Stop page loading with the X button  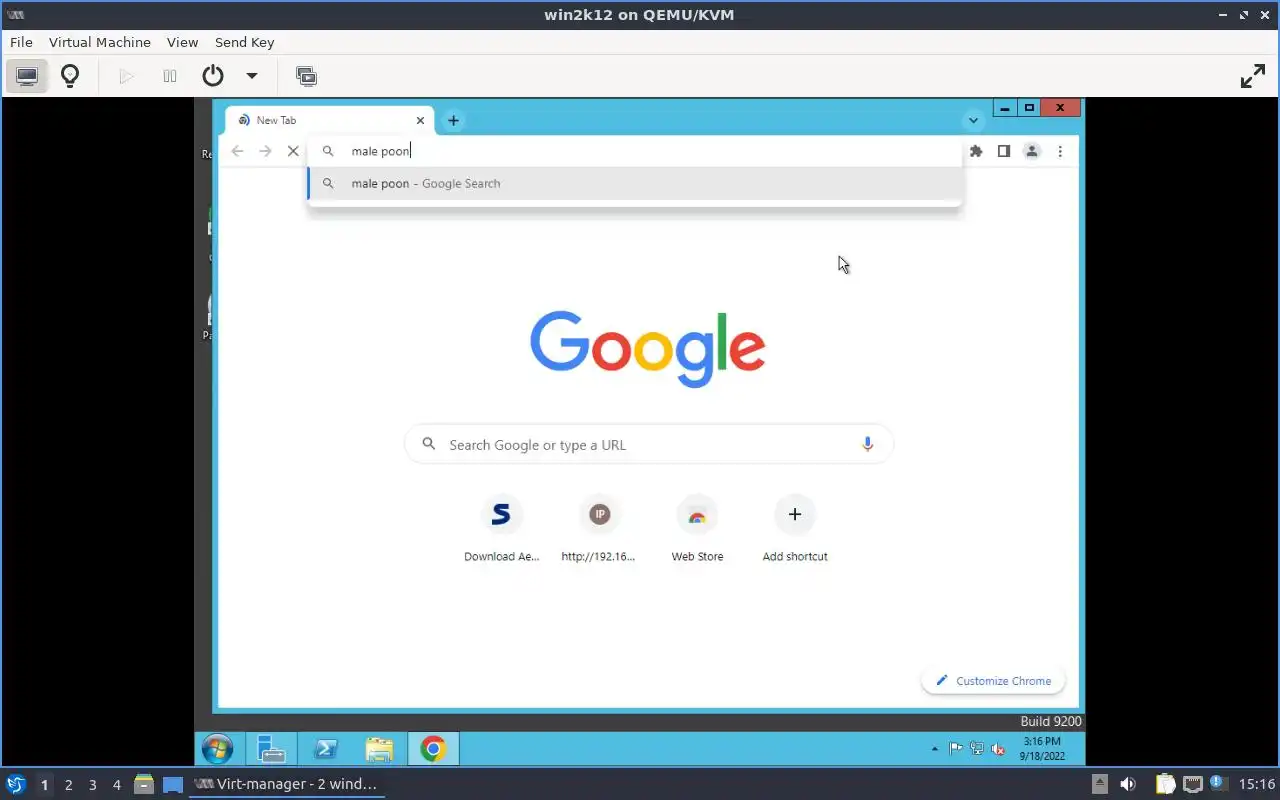click(293, 151)
